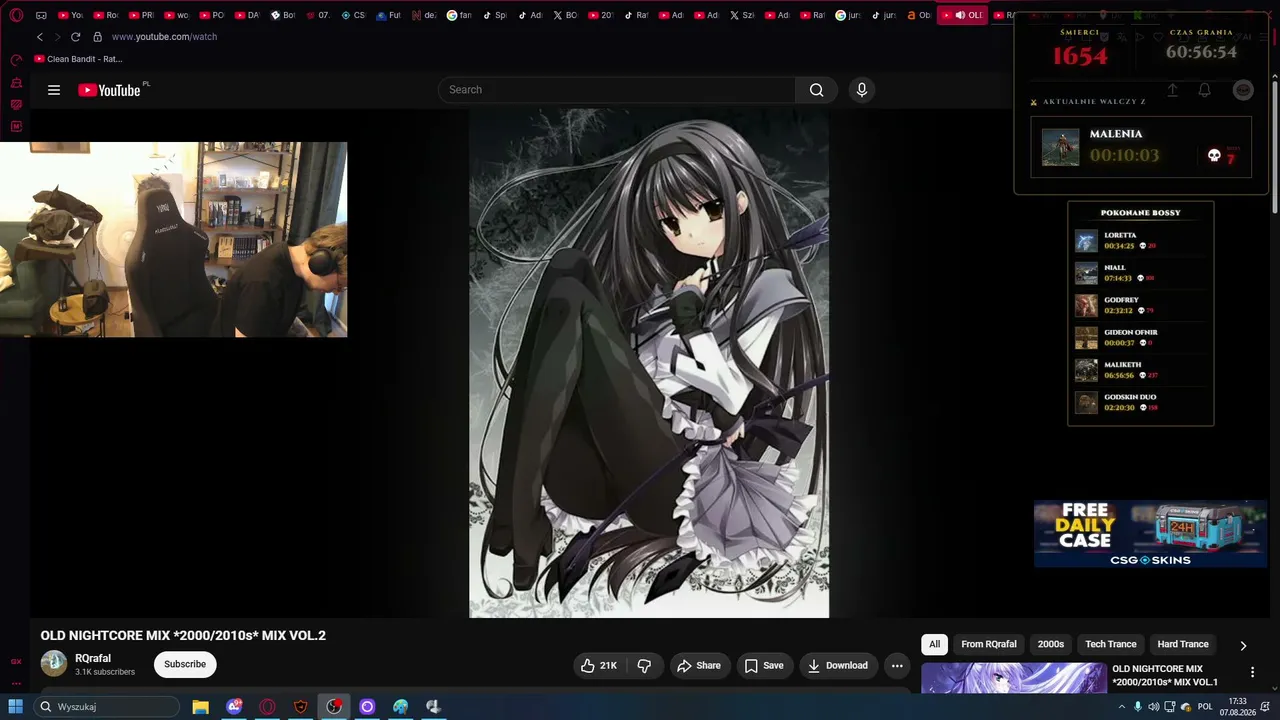The image size is (1280, 720).
Task: Click the Wyszukaj taskbar search box
Action: pos(106,707)
